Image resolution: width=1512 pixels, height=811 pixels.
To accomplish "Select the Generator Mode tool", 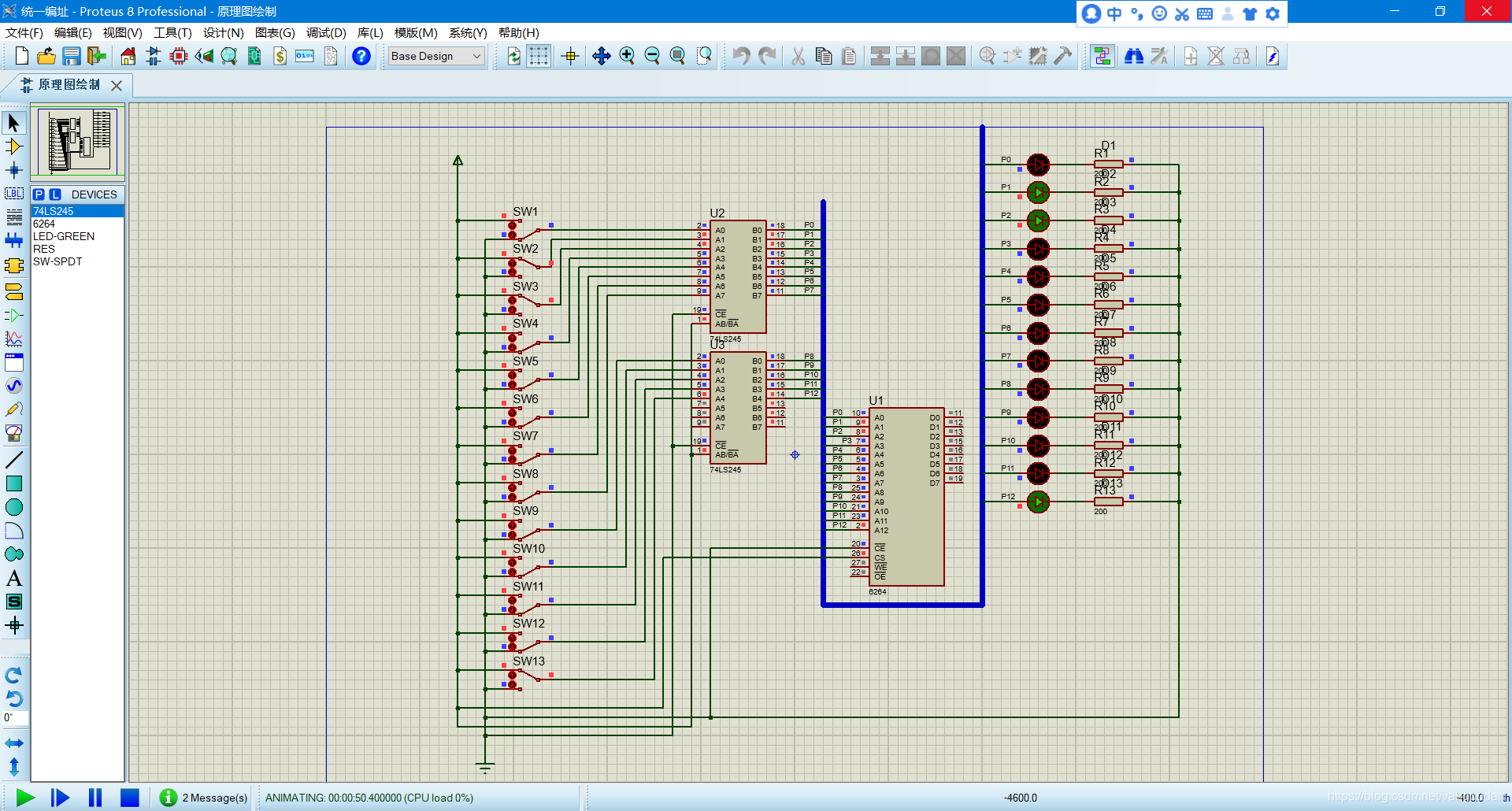I will click(x=14, y=386).
